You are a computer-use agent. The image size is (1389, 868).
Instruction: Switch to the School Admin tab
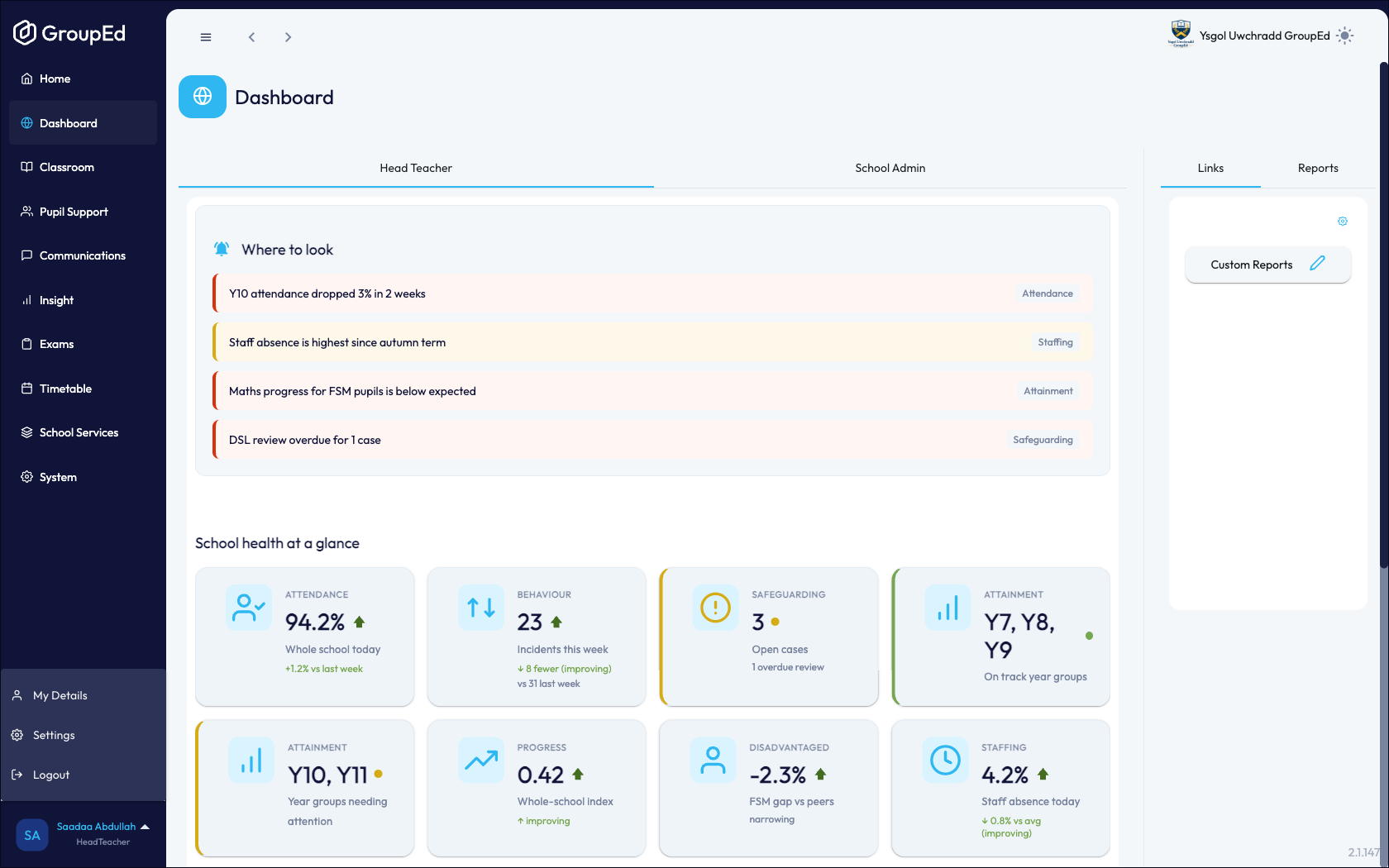coord(890,168)
